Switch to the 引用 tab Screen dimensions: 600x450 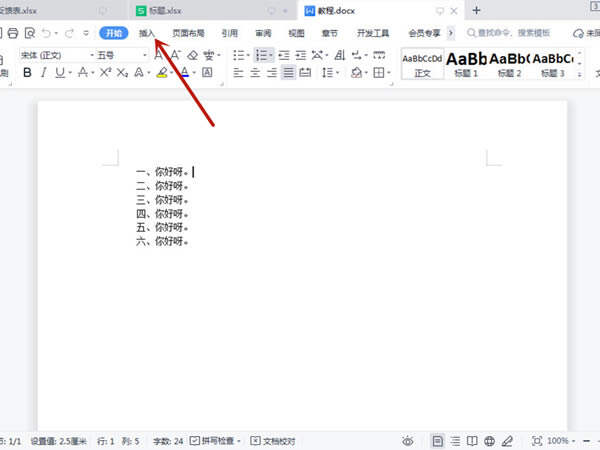click(230, 33)
